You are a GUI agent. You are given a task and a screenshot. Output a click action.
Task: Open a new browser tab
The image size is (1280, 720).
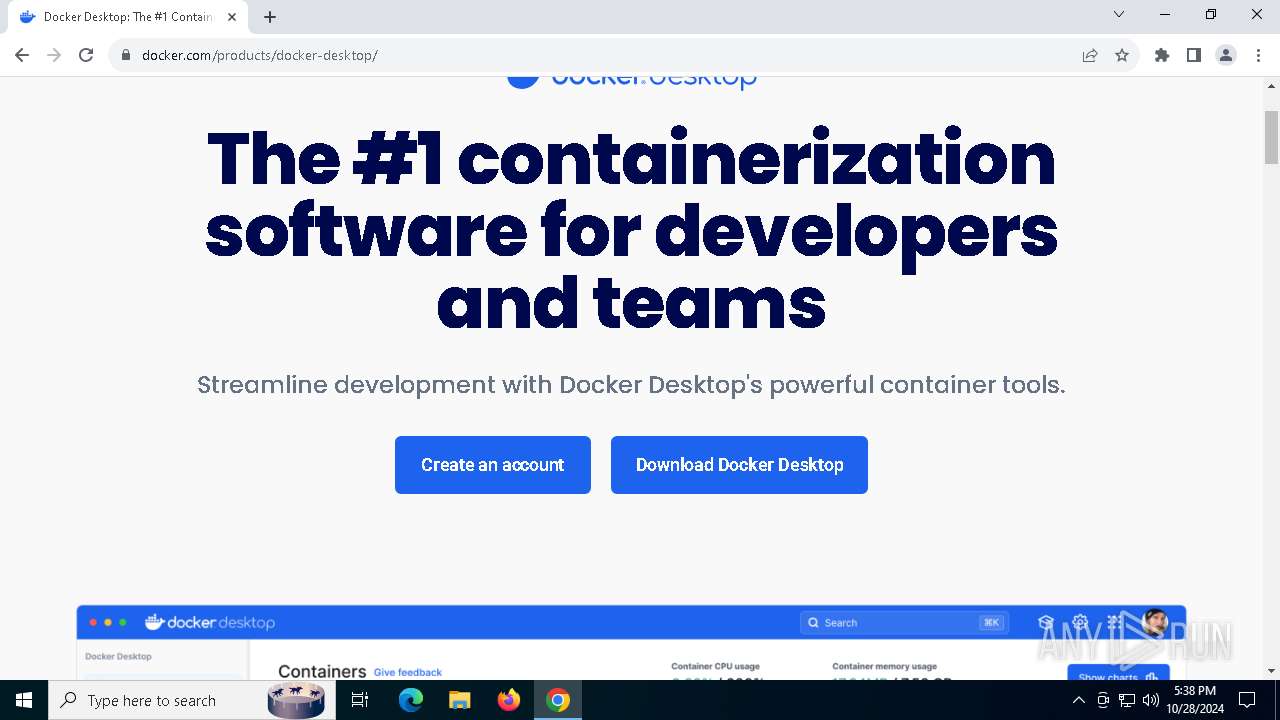pyautogui.click(x=270, y=17)
